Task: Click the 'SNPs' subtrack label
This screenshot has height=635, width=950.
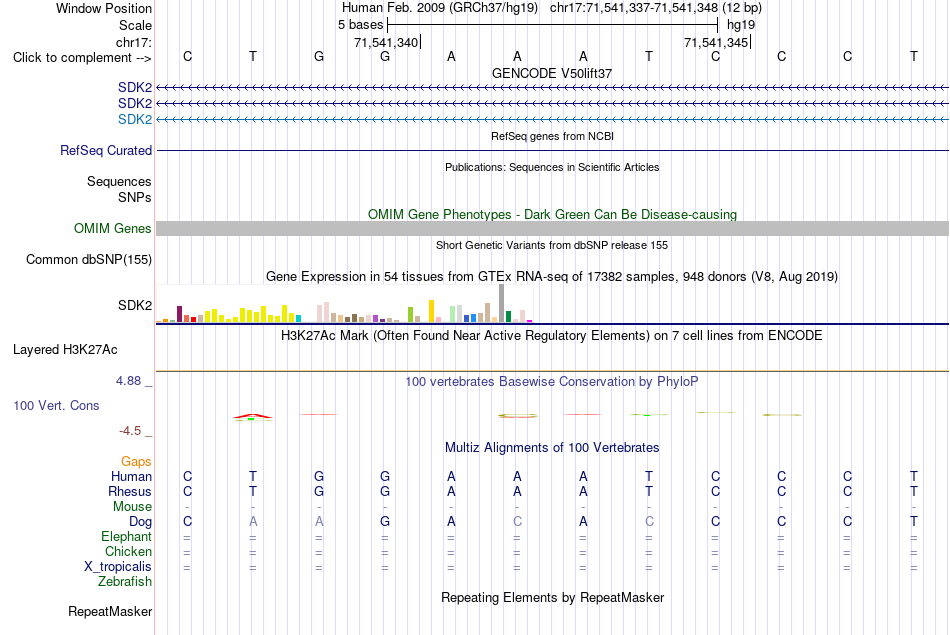Action: (135, 198)
